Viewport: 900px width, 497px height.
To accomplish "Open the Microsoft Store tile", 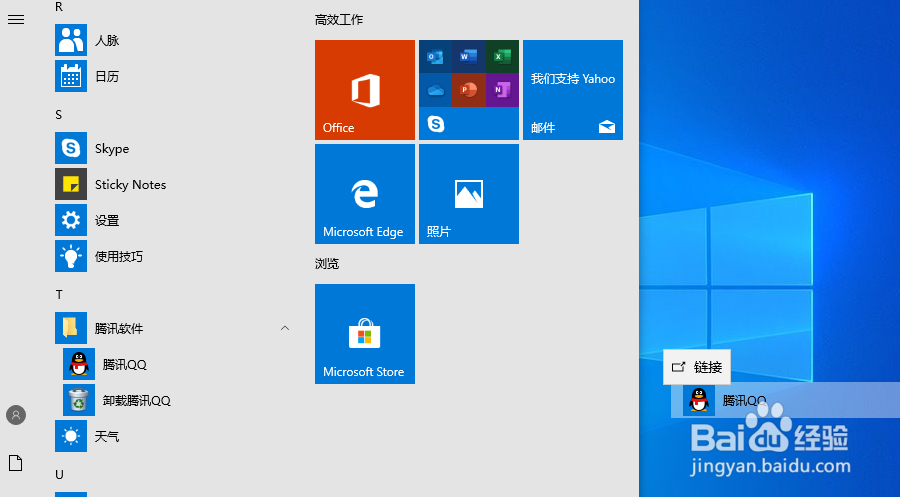I will click(365, 334).
